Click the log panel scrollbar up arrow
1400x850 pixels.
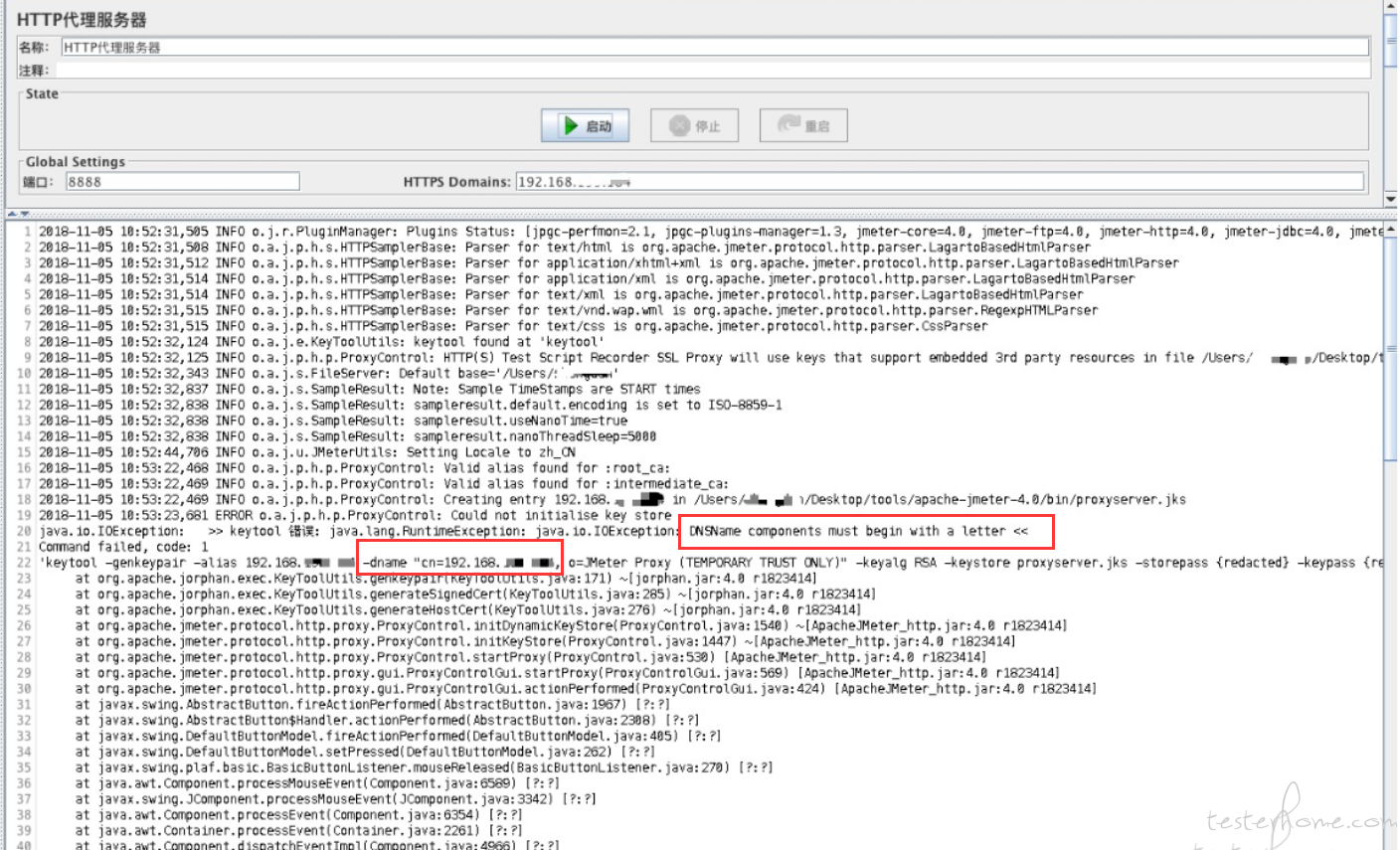click(x=1390, y=229)
